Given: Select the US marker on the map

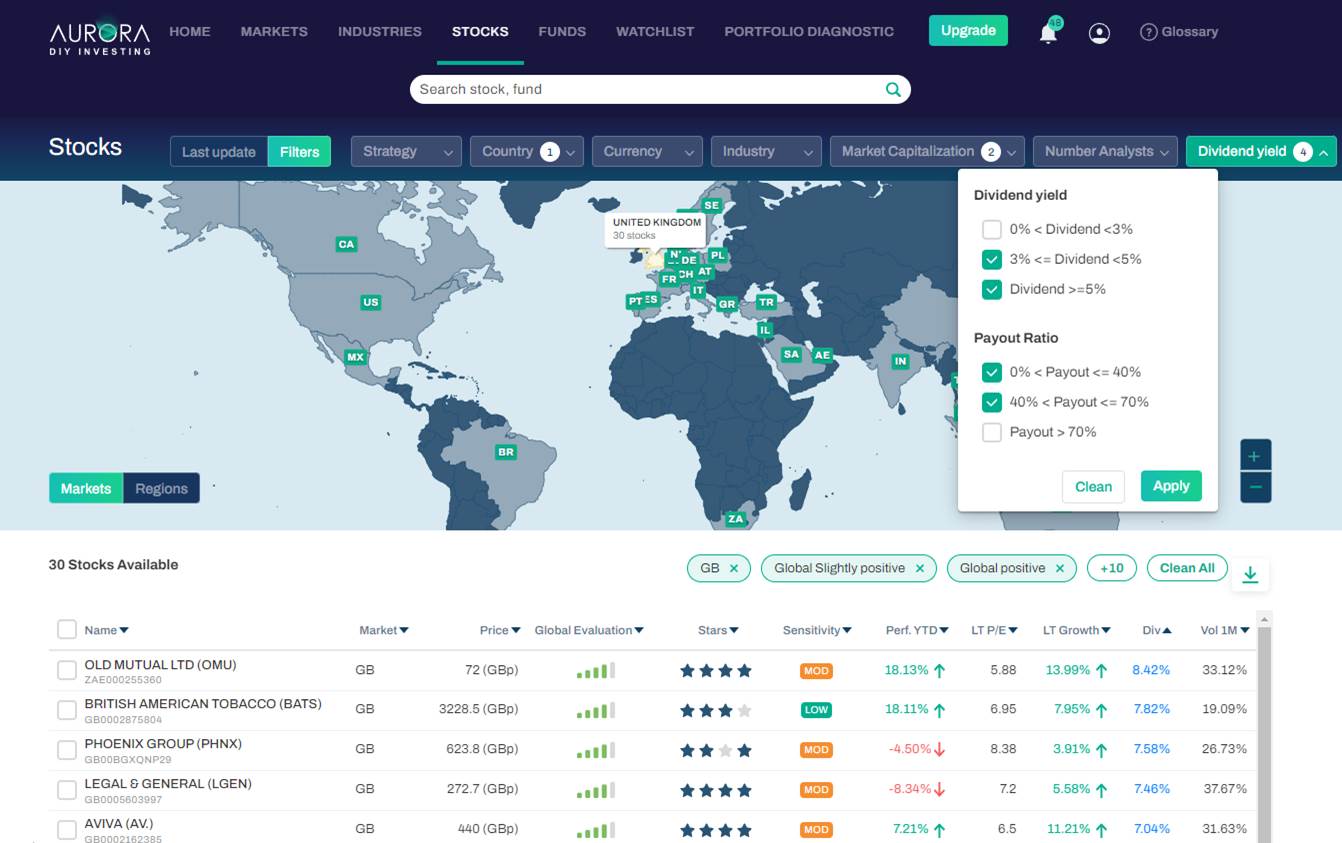Looking at the screenshot, I should (x=371, y=302).
